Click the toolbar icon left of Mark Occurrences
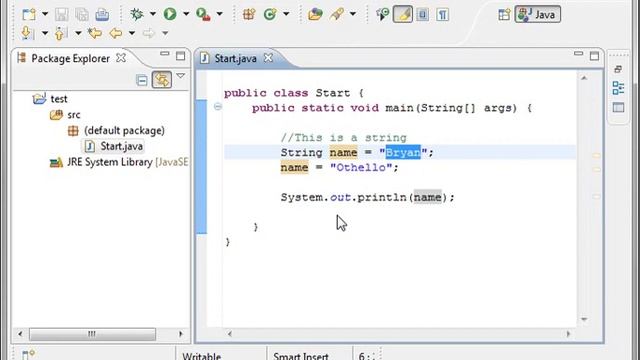The width and height of the screenshot is (640, 360). point(382,14)
